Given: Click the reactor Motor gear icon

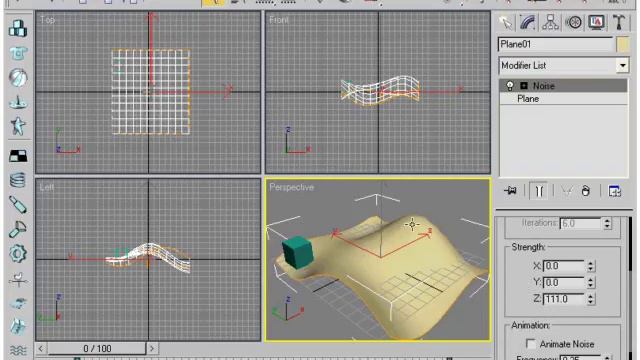Looking at the screenshot, I should [x=18, y=254].
